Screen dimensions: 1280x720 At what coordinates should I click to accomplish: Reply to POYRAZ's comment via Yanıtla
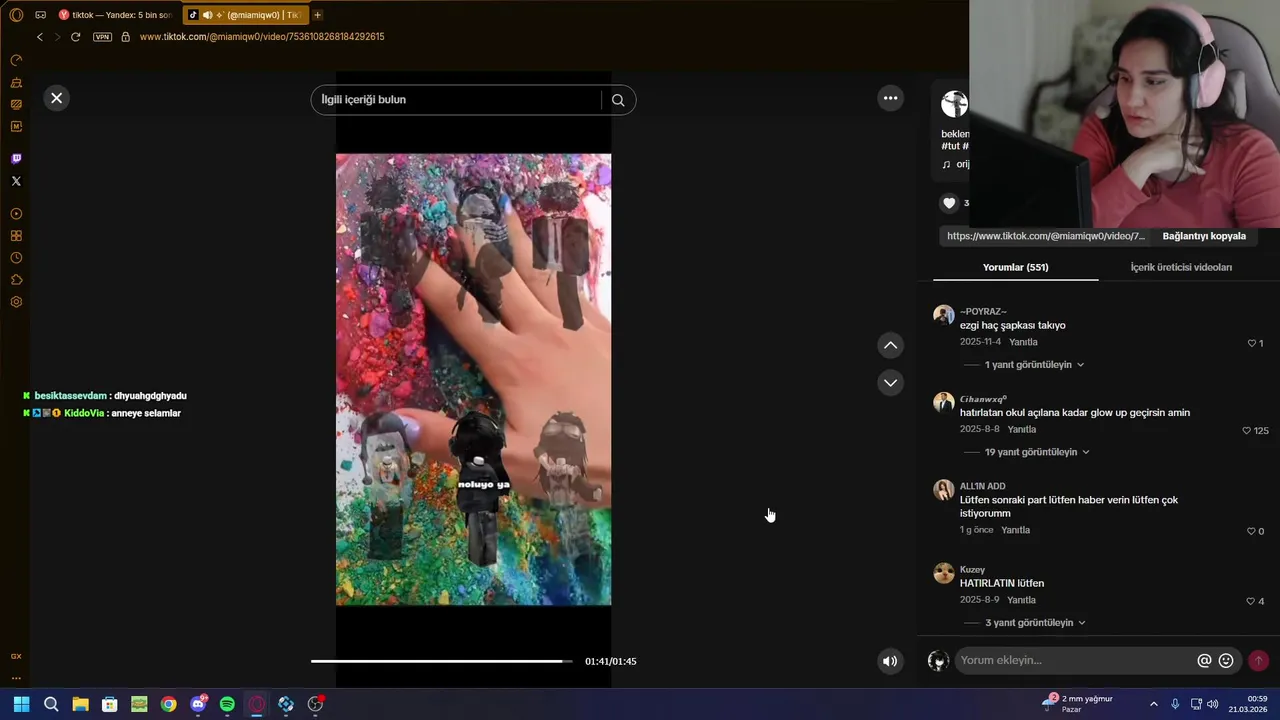point(1023,342)
